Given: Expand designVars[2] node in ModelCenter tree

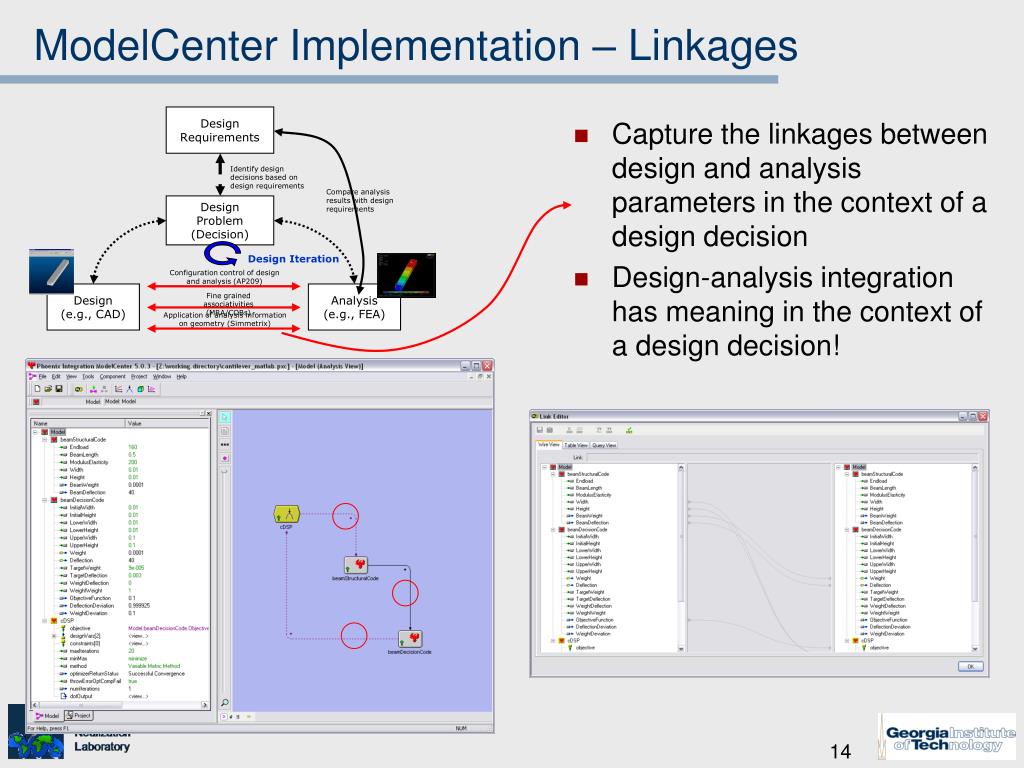Looking at the screenshot, I should tap(54, 635).
